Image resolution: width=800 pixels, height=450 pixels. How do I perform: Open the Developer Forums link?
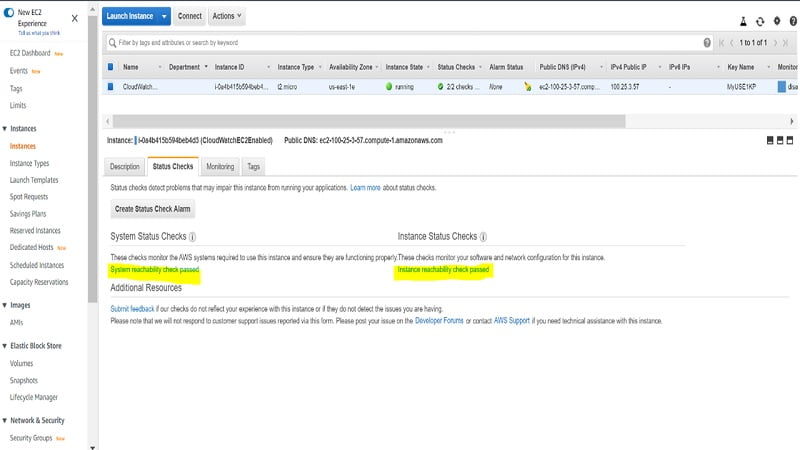click(439, 321)
